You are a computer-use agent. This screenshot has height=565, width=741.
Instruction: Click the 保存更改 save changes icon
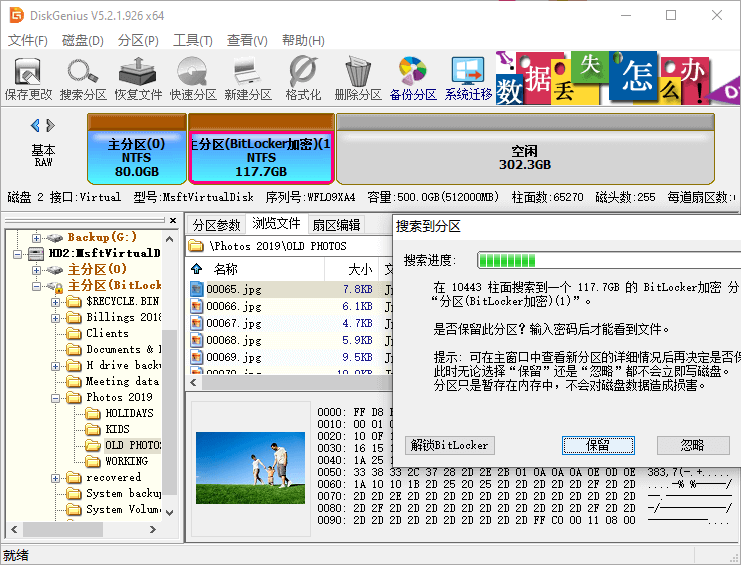(28, 78)
